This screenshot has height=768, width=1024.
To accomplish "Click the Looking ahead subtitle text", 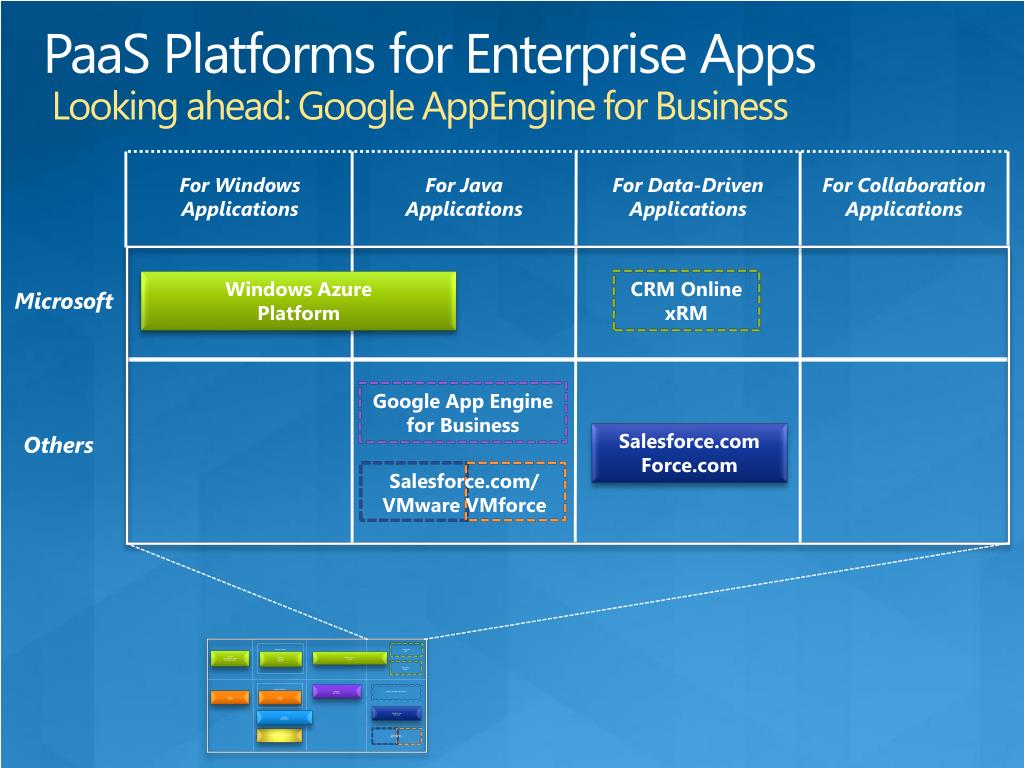I will pos(420,106).
